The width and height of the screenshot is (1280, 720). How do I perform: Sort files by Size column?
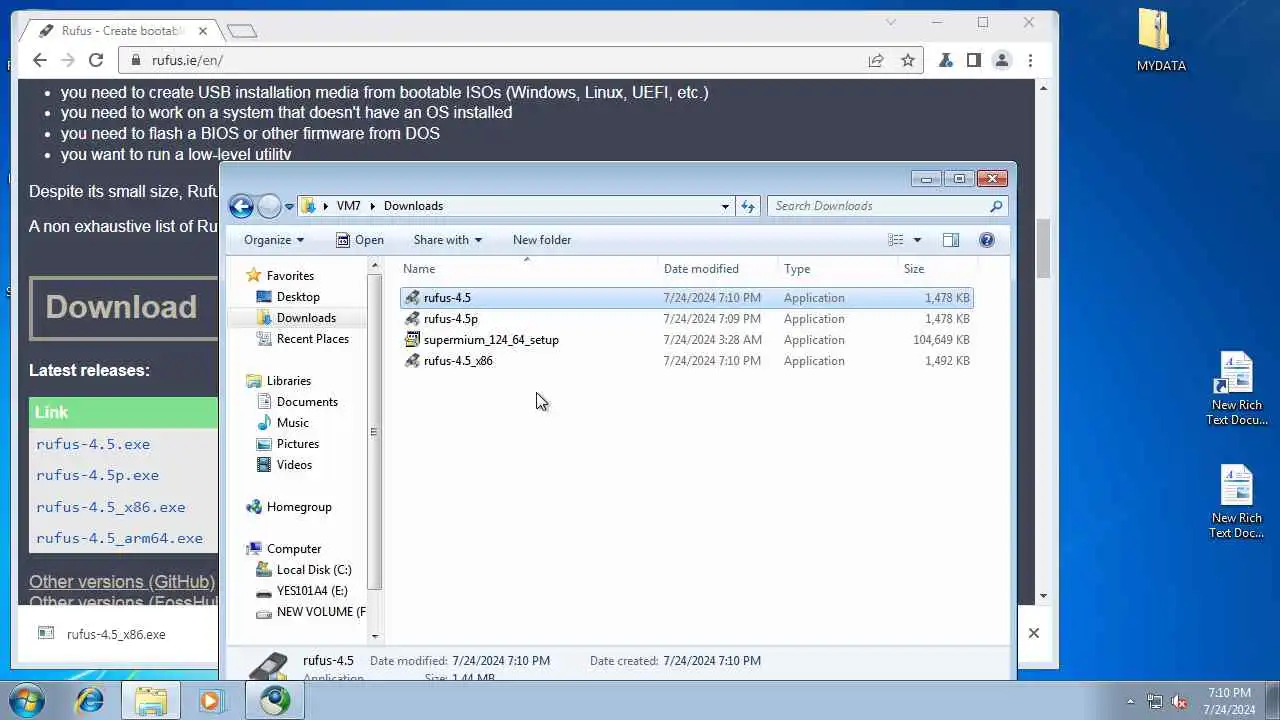click(937, 269)
